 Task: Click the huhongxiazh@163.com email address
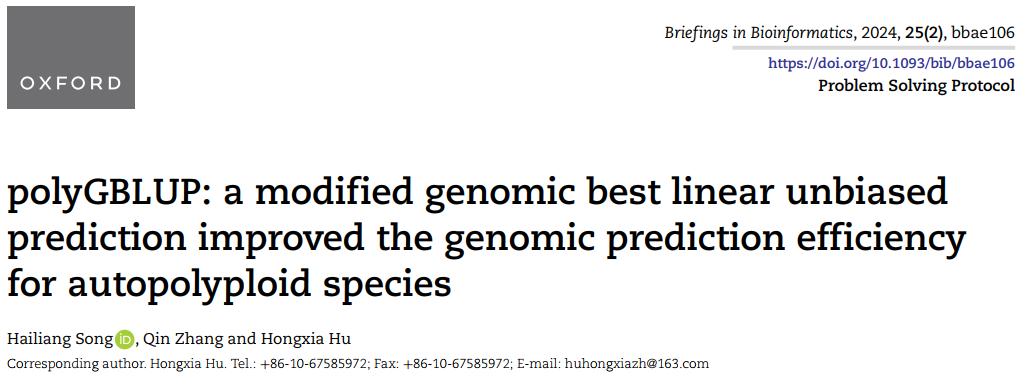tap(636, 364)
